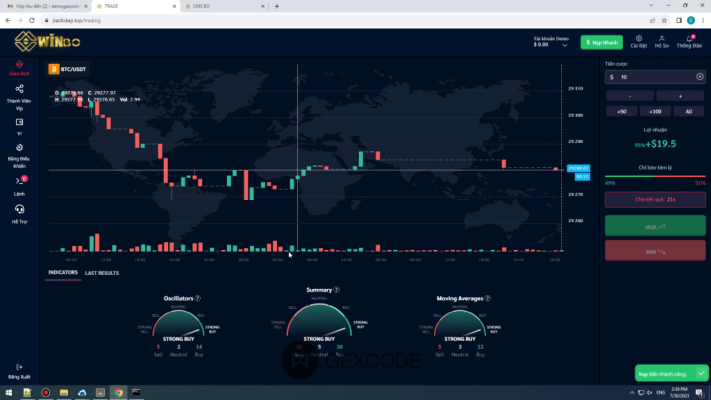Click the Summary gauge
Screen dimensions: 711x400
[x=319, y=320]
